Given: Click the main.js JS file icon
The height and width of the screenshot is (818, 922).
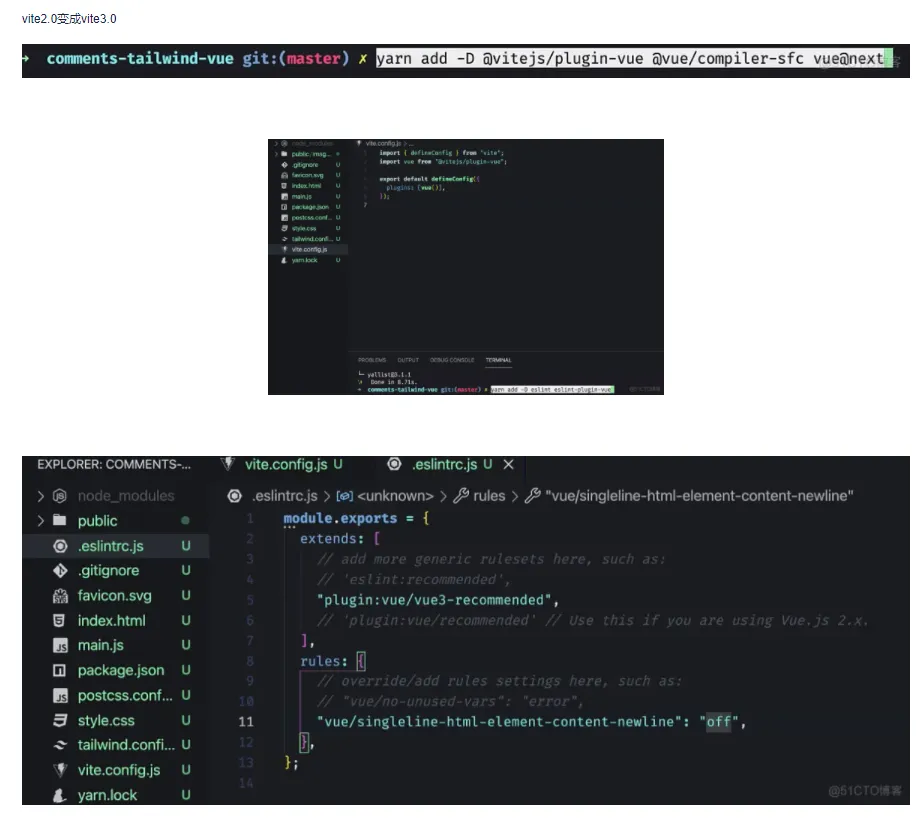Looking at the screenshot, I should coord(60,646).
